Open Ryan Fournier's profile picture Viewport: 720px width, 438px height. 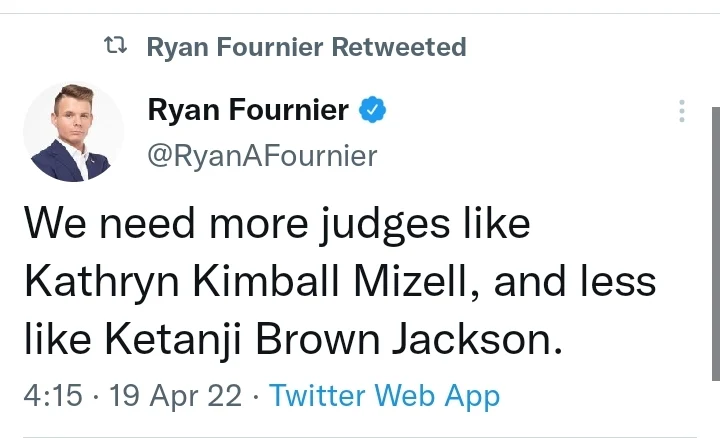click(x=73, y=133)
